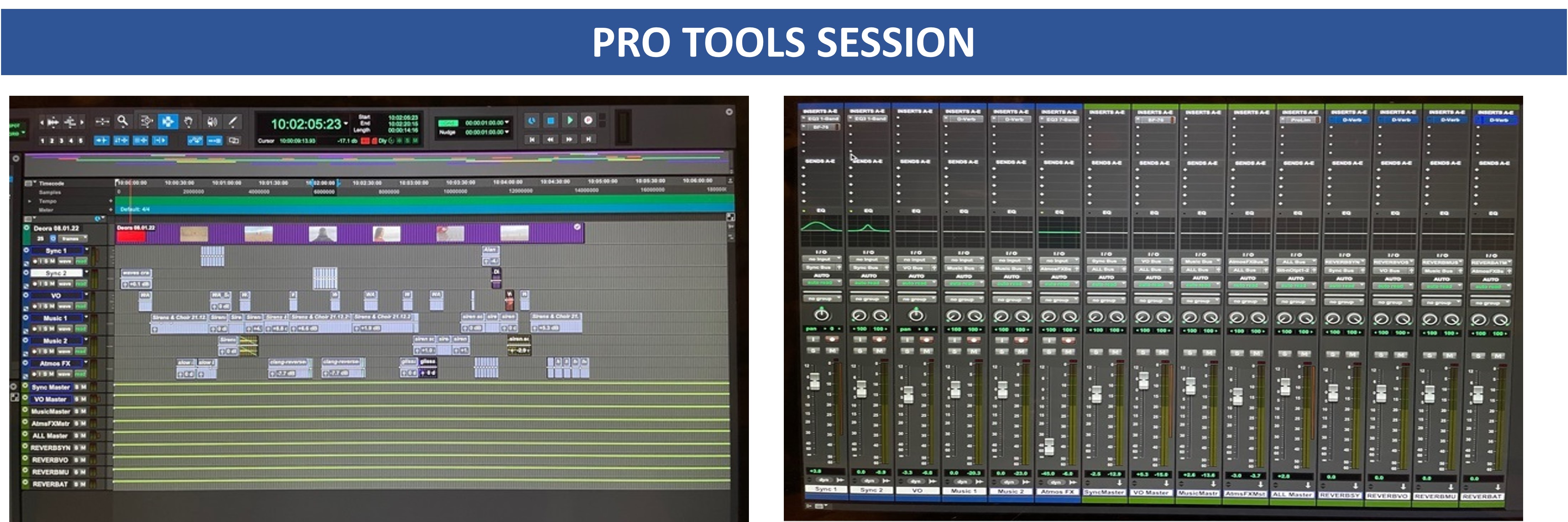The image size is (1568, 522).
Task: Click the MIDI zoom icon
Action: 71,122
